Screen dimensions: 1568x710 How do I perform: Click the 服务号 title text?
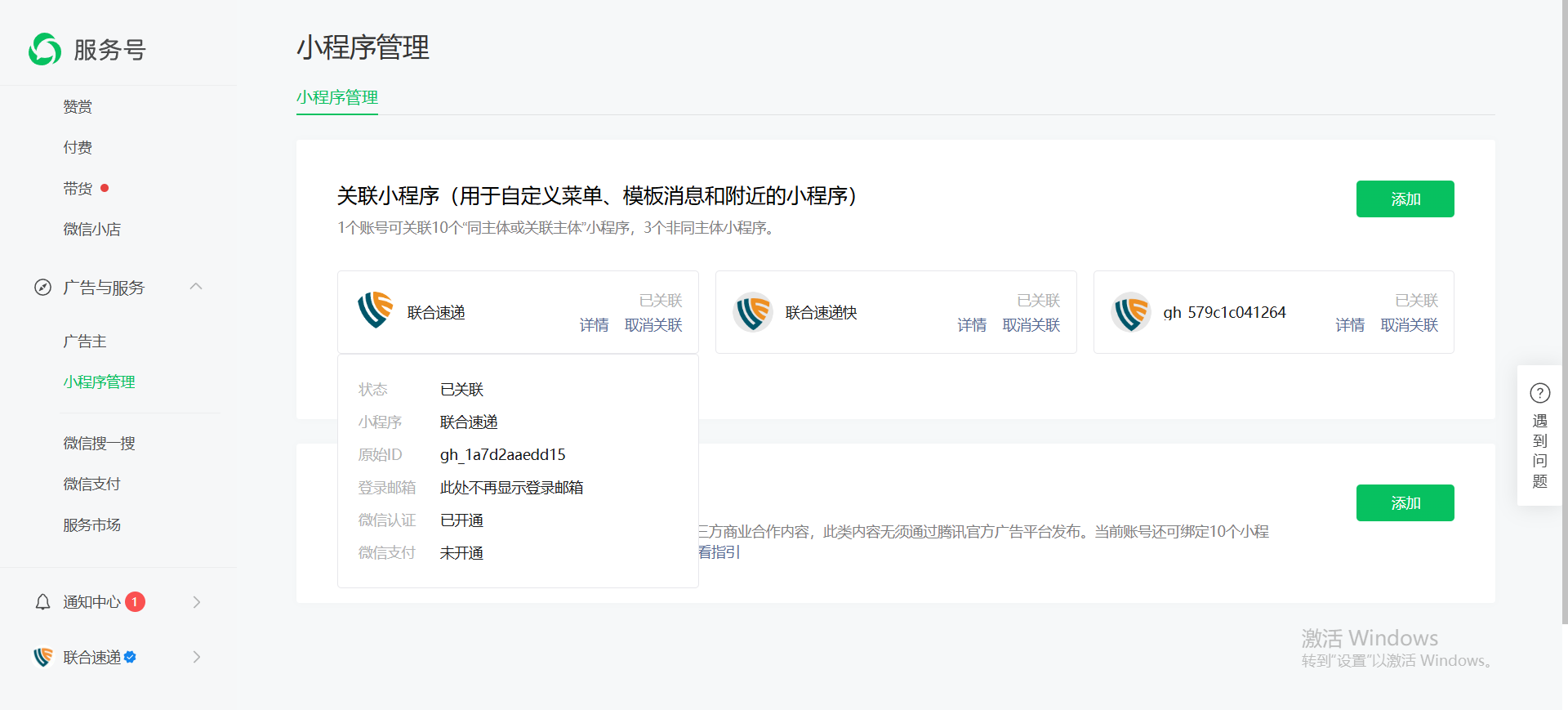pos(109,50)
